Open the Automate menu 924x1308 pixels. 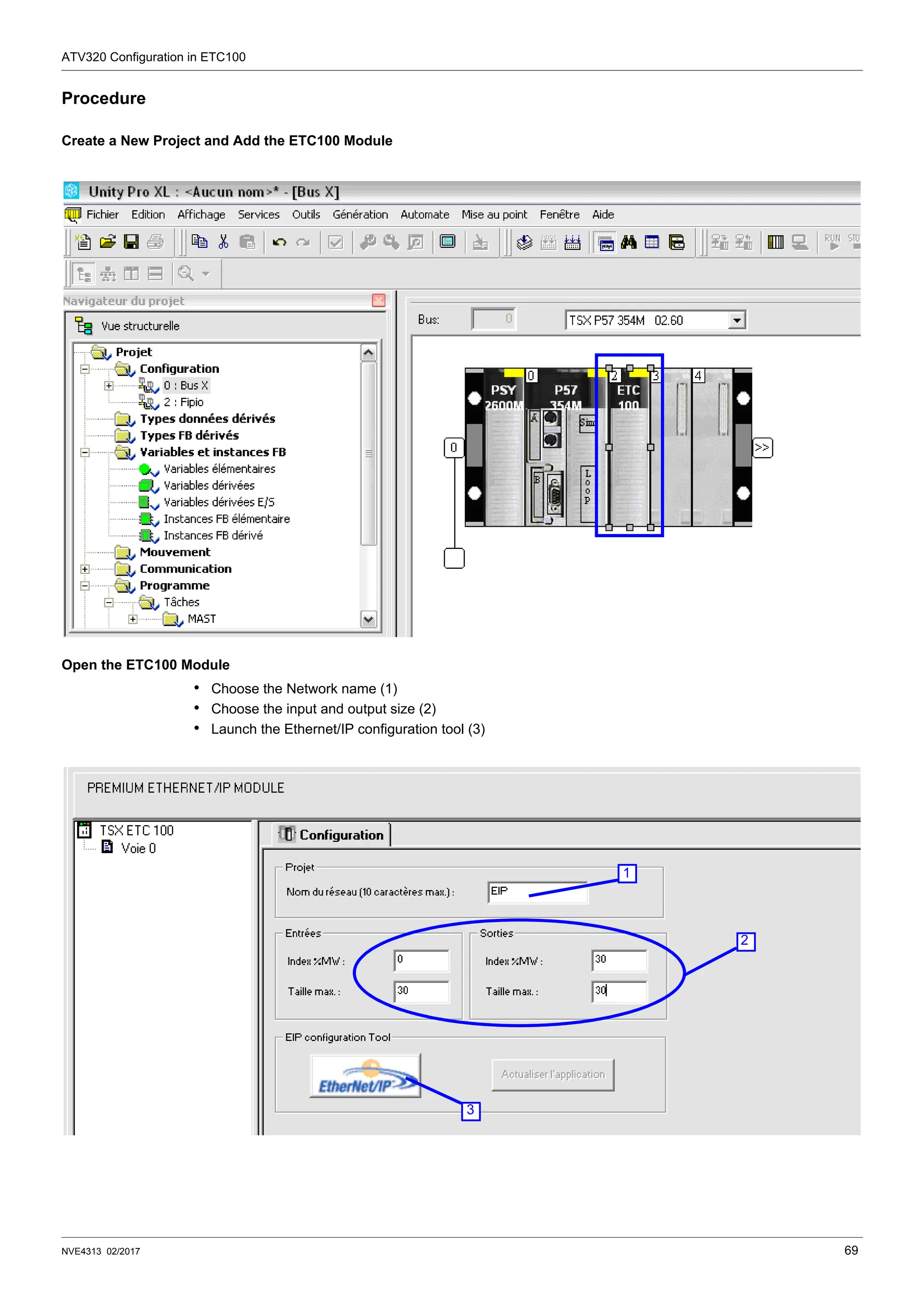[425, 215]
